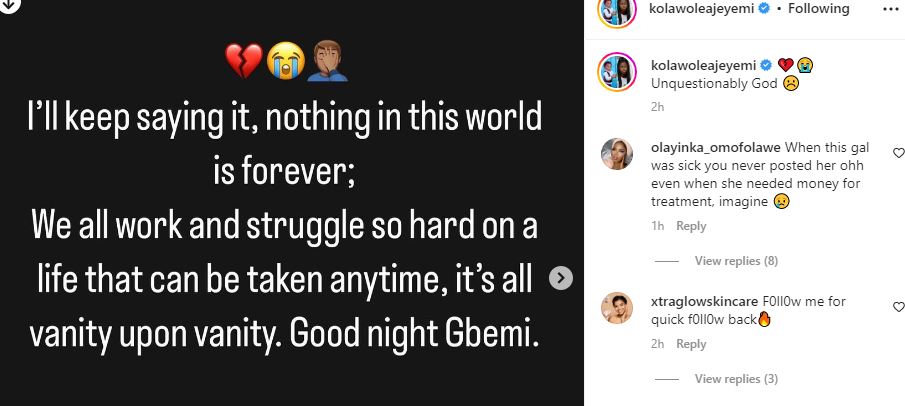Toggle the Following button in the header
This screenshot has width=905, height=406.
[818, 9]
